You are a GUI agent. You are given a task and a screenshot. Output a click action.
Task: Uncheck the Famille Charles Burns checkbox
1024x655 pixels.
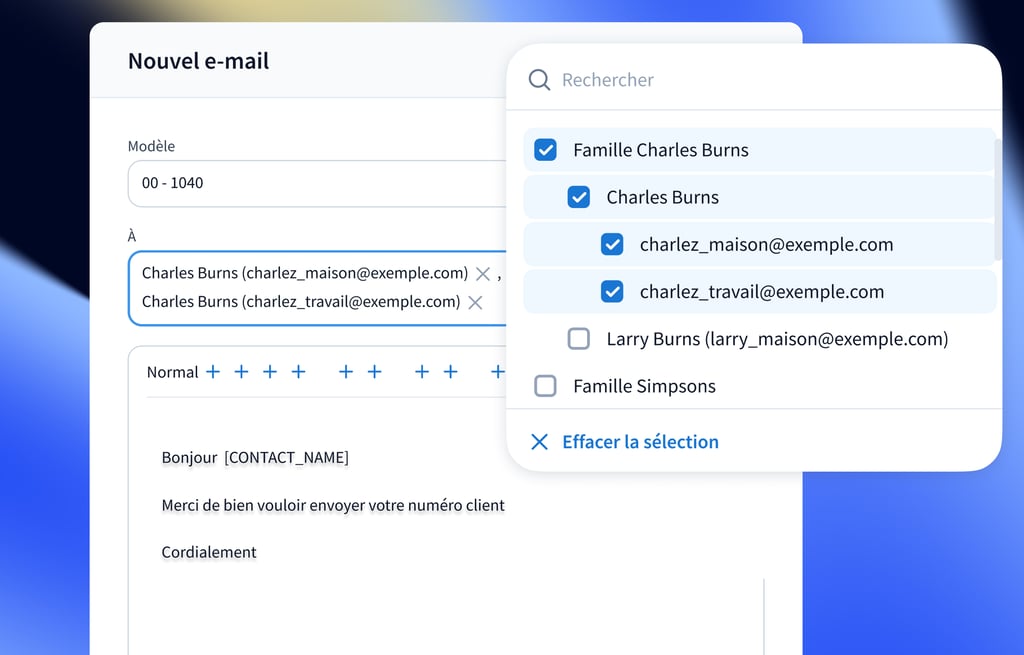coord(545,150)
